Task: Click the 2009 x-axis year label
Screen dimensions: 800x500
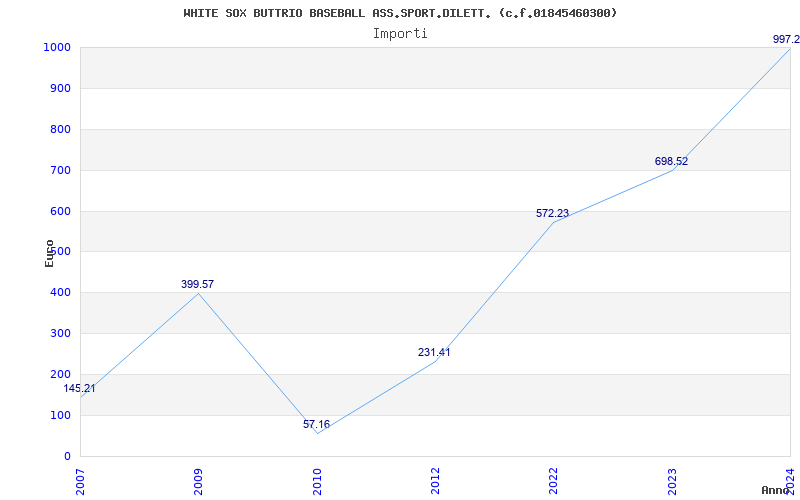Action: (198, 481)
